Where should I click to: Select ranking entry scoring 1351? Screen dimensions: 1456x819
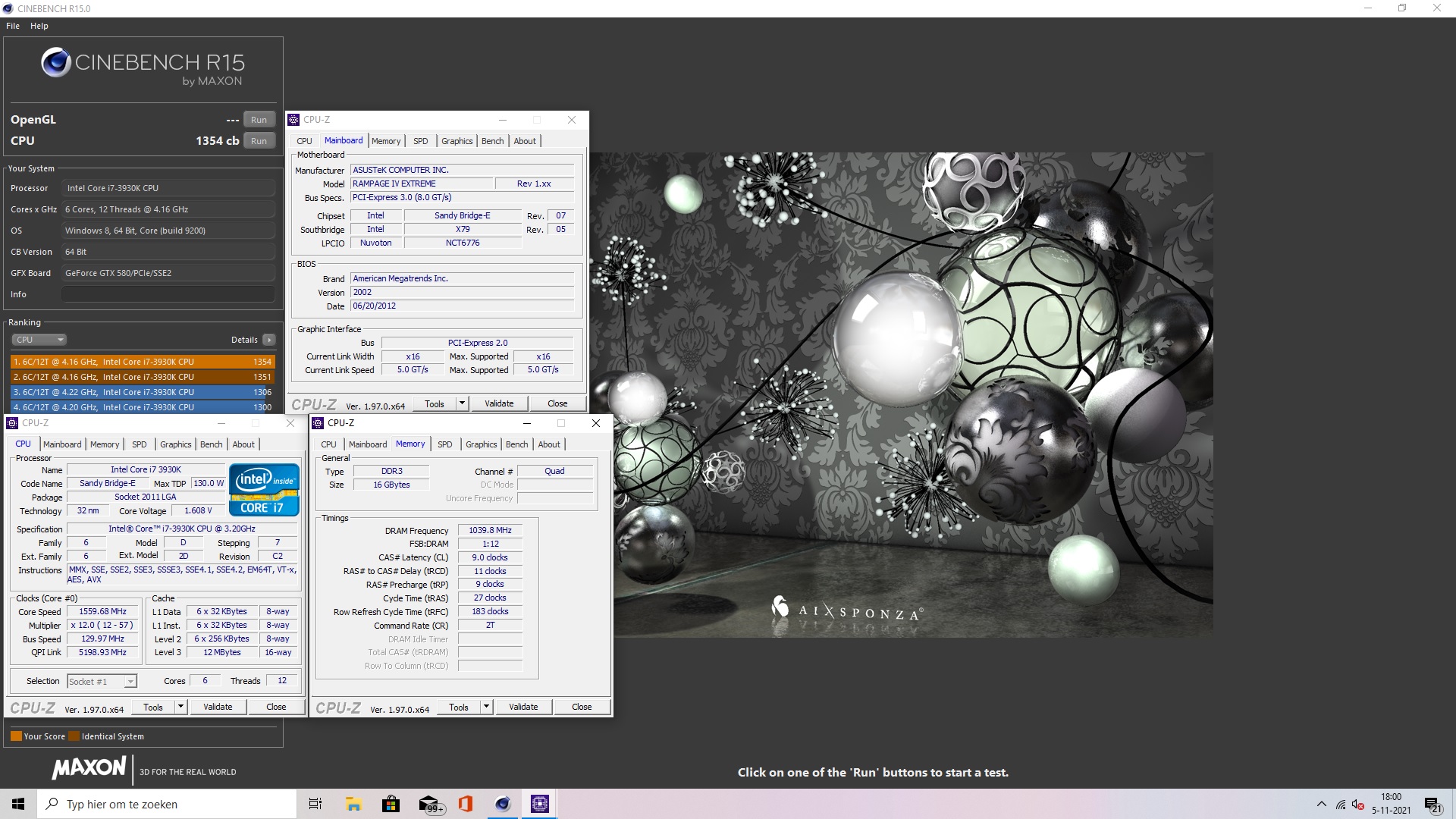click(143, 377)
